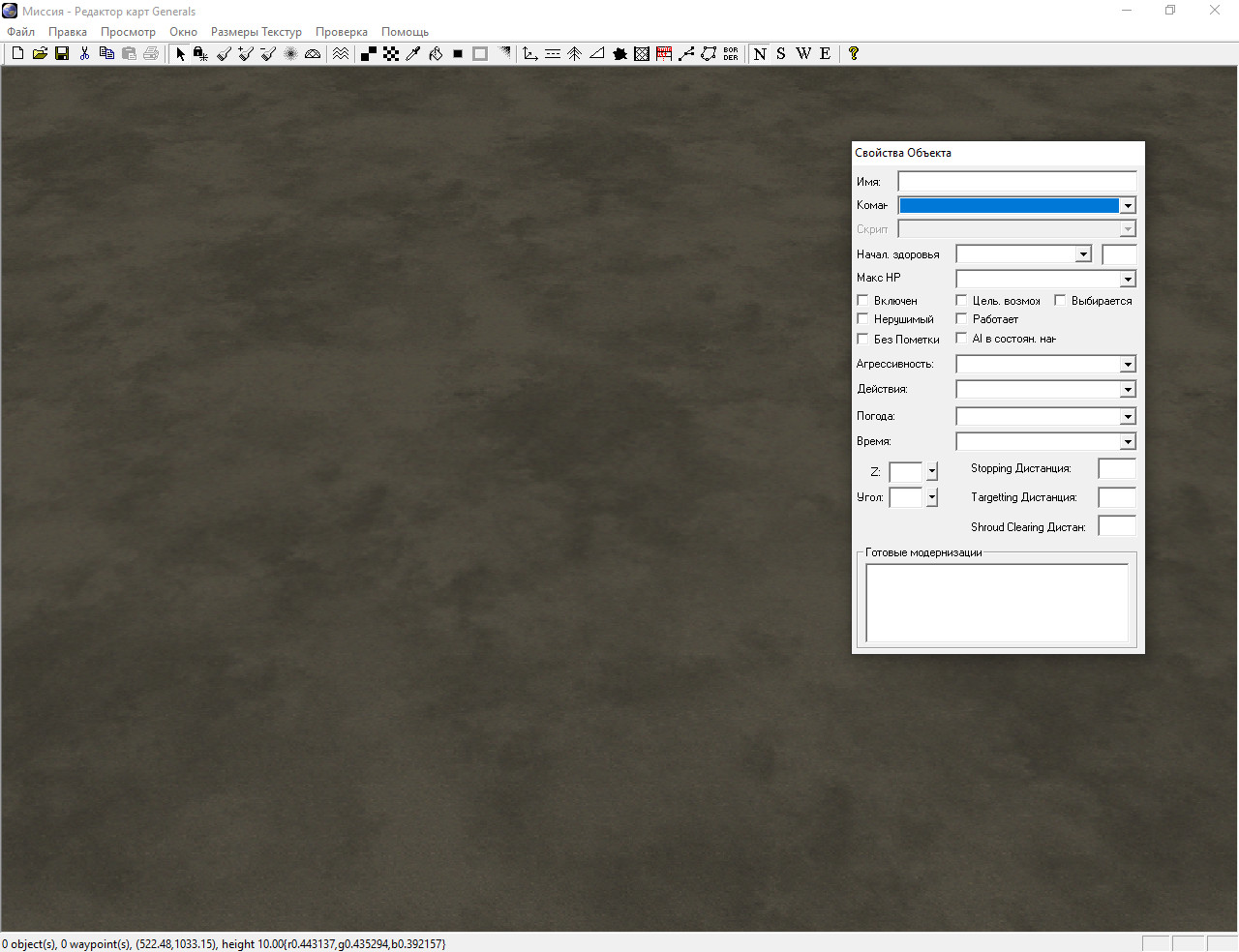Click the pointer selection tool icon
Image resolution: width=1239 pixels, height=952 pixels.
click(x=180, y=54)
